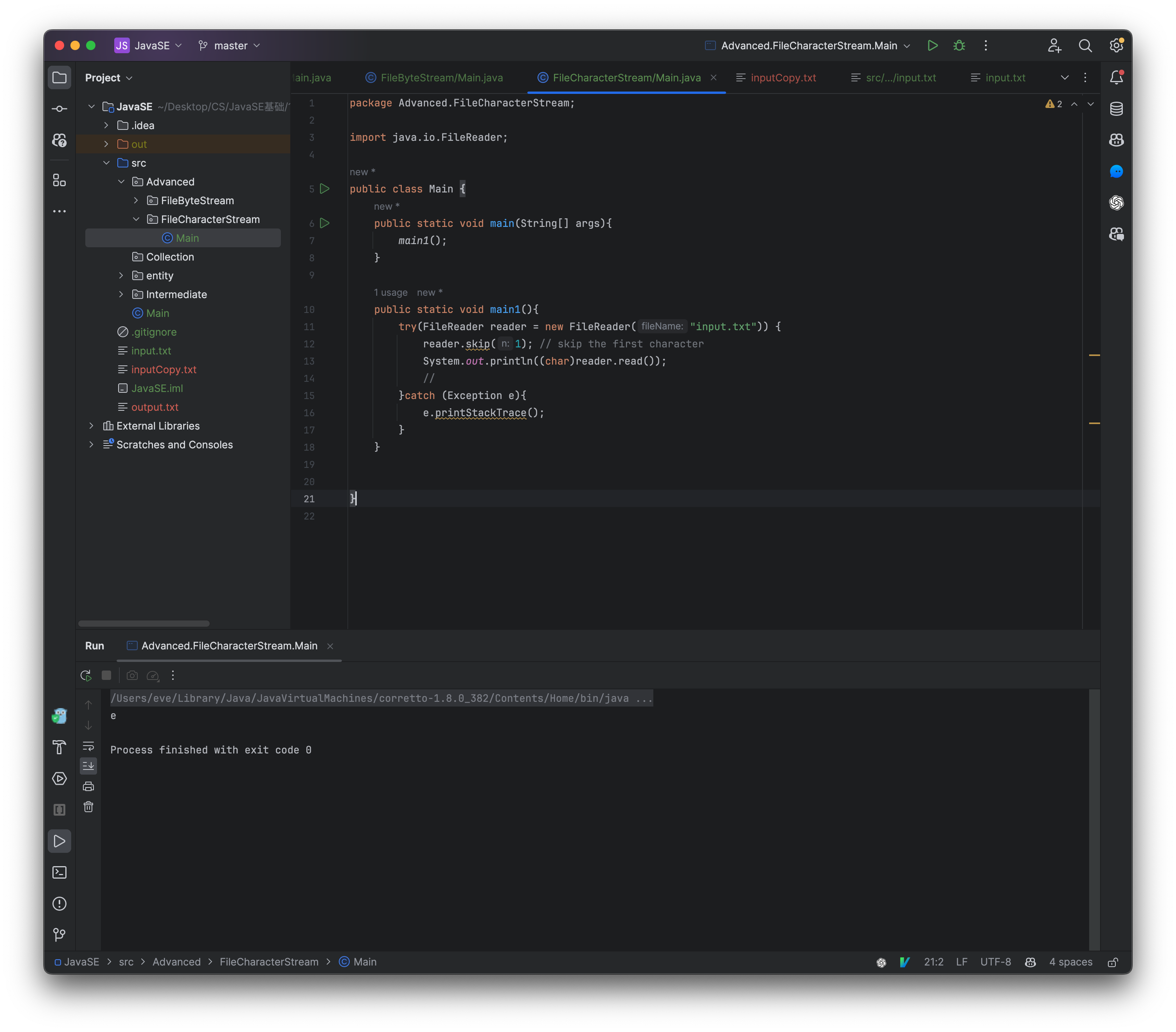Click the notifications bell icon

1117,77
